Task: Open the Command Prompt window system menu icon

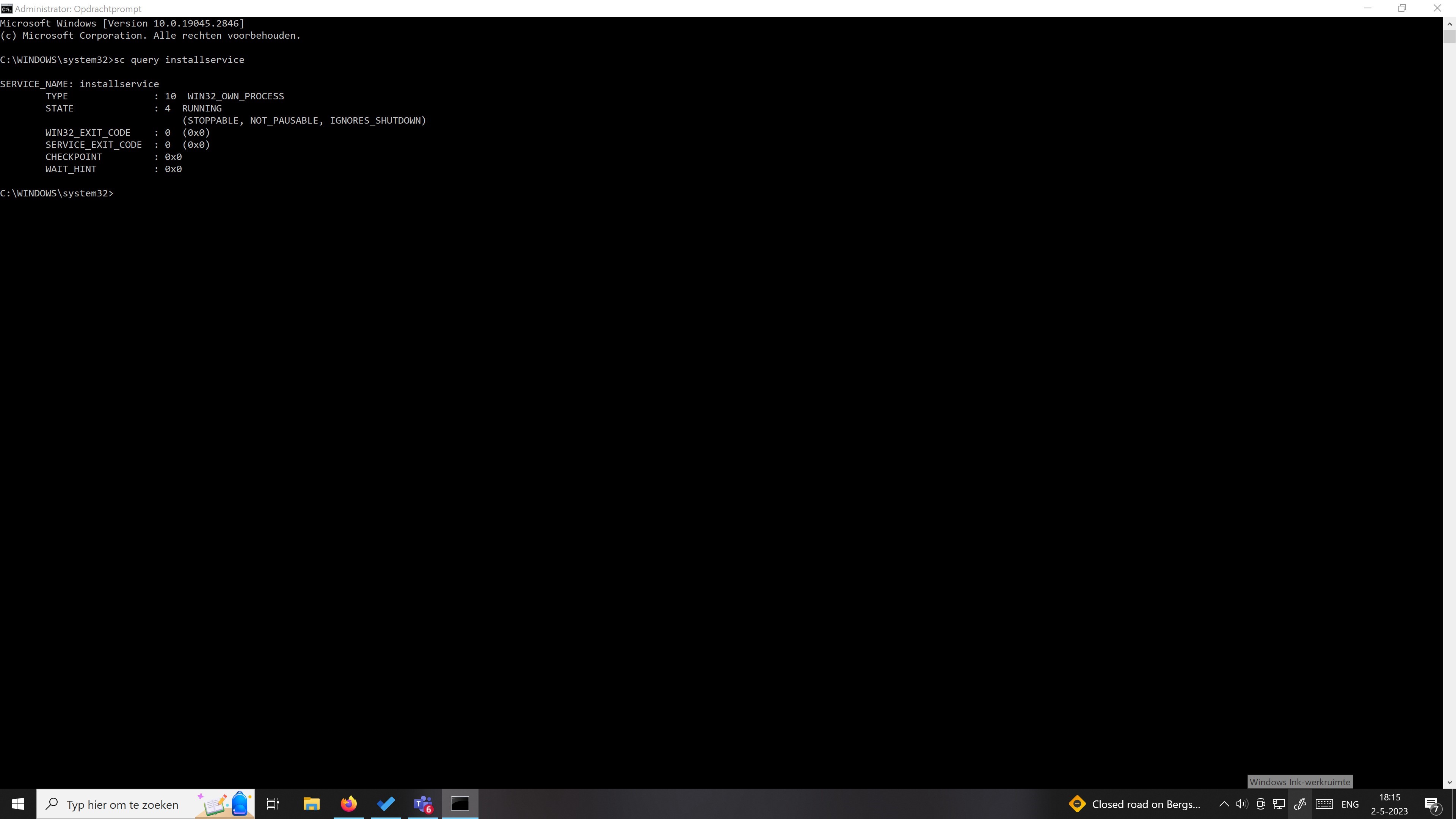Action: click(6, 8)
